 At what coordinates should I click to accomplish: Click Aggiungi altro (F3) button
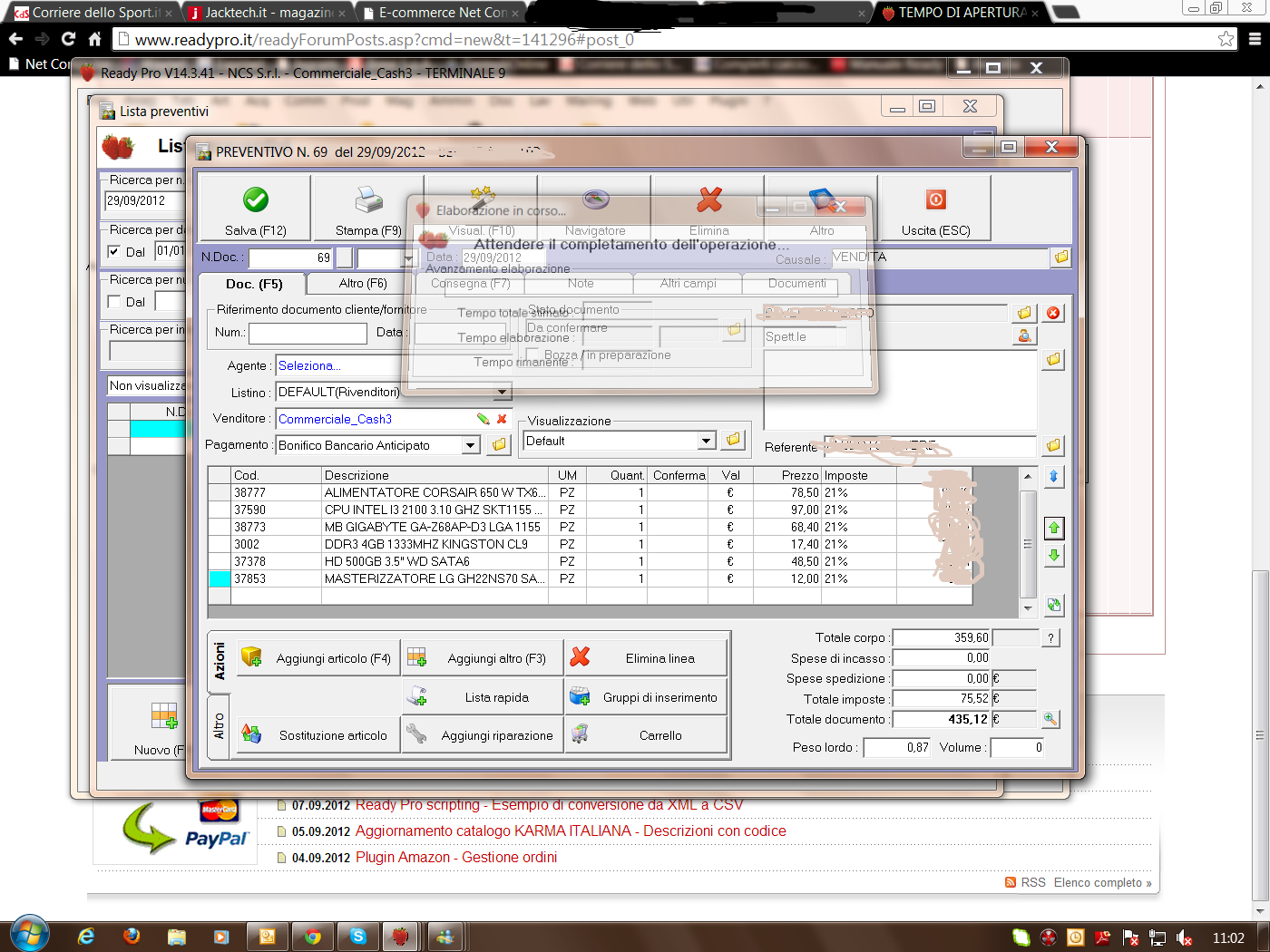click(482, 658)
